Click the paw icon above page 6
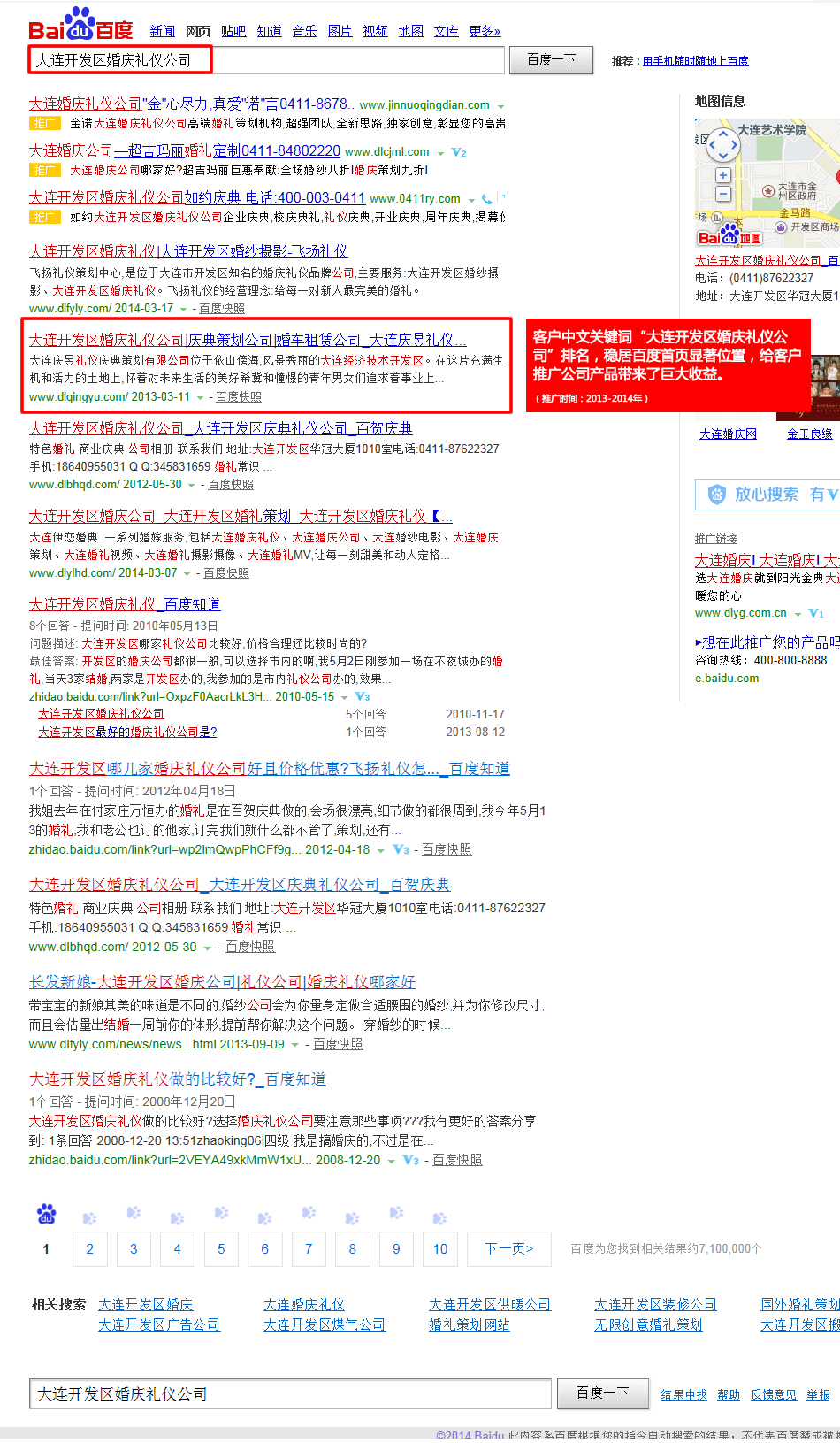840x1443 pixels. [x=264, y=1218]
